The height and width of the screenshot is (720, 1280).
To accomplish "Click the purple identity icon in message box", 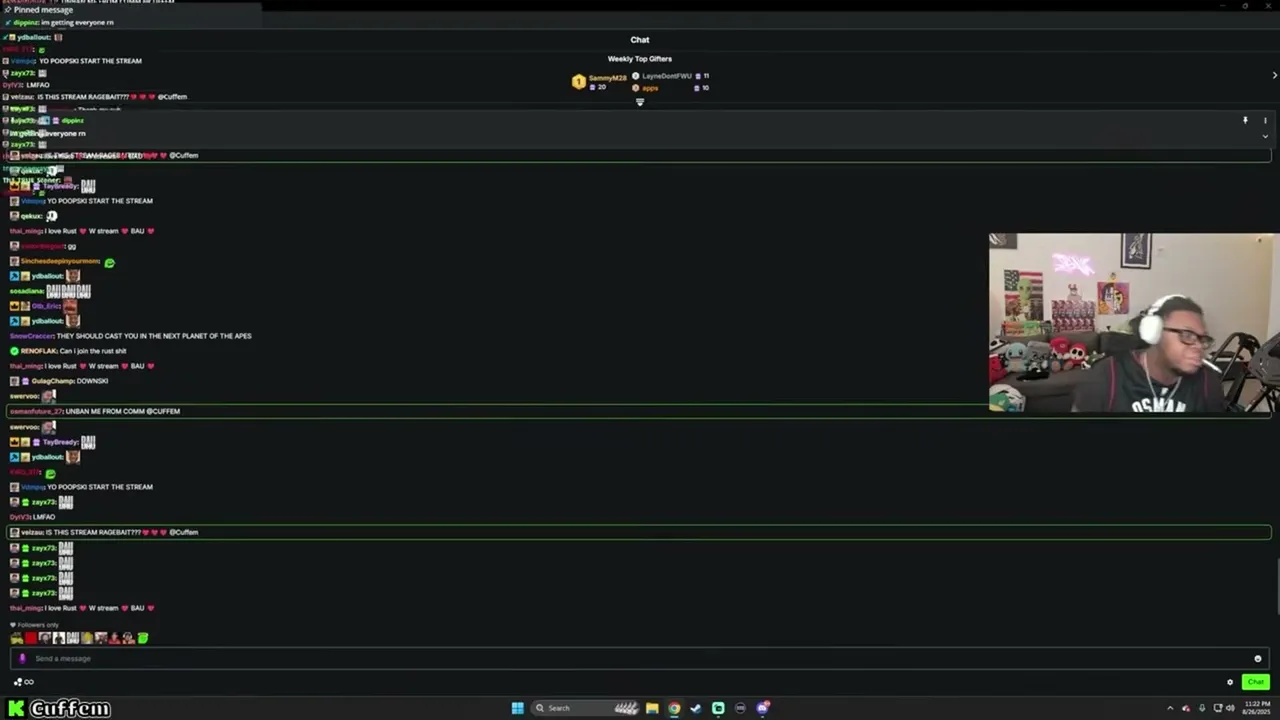I will (x=23, y=658).
